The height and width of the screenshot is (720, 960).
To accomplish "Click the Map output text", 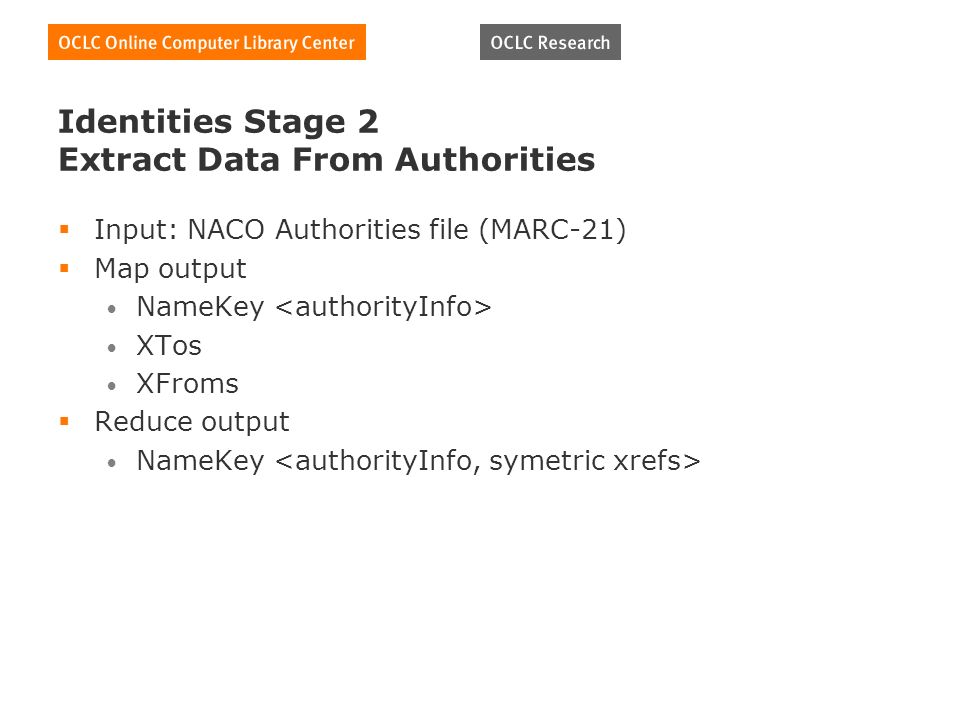I will point(171,269).
